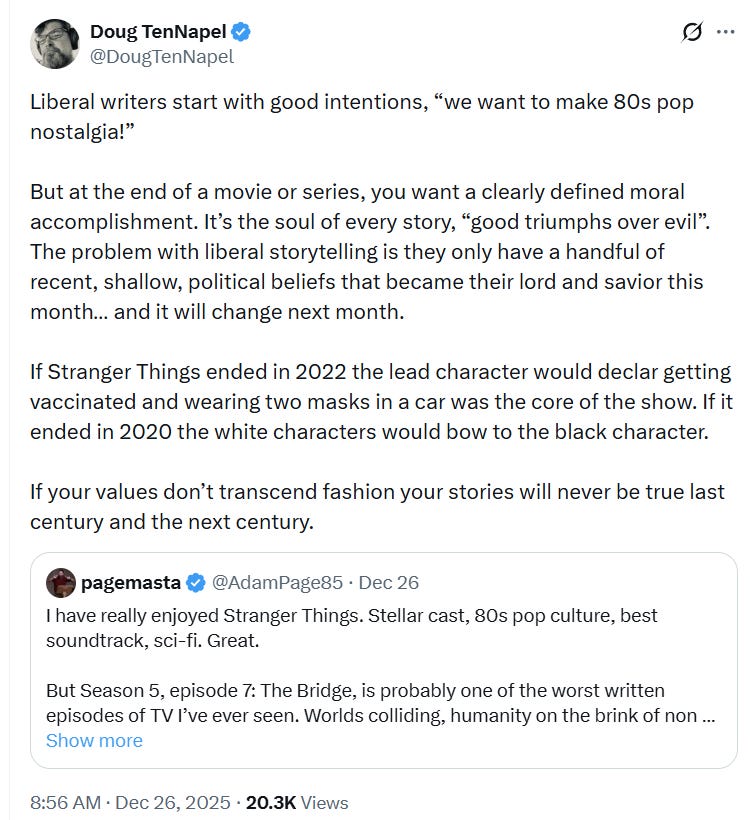Image resolution: width=751 pixels, height=820 pixels.
Task: Click the verified badge next to pagemasta
Action: click(196, 583)
